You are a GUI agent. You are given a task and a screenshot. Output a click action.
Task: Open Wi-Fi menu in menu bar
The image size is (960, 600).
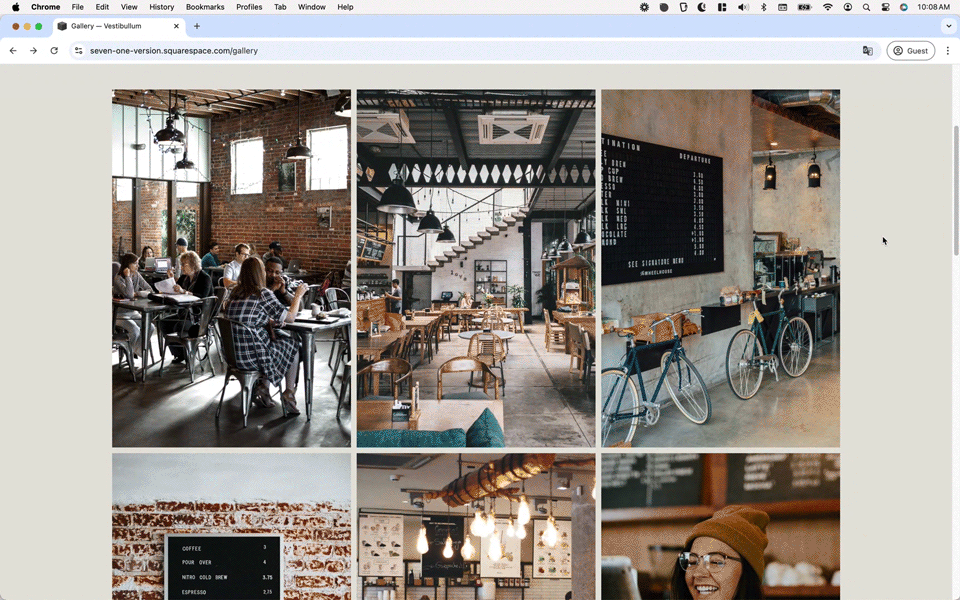[x=828, y=7]
